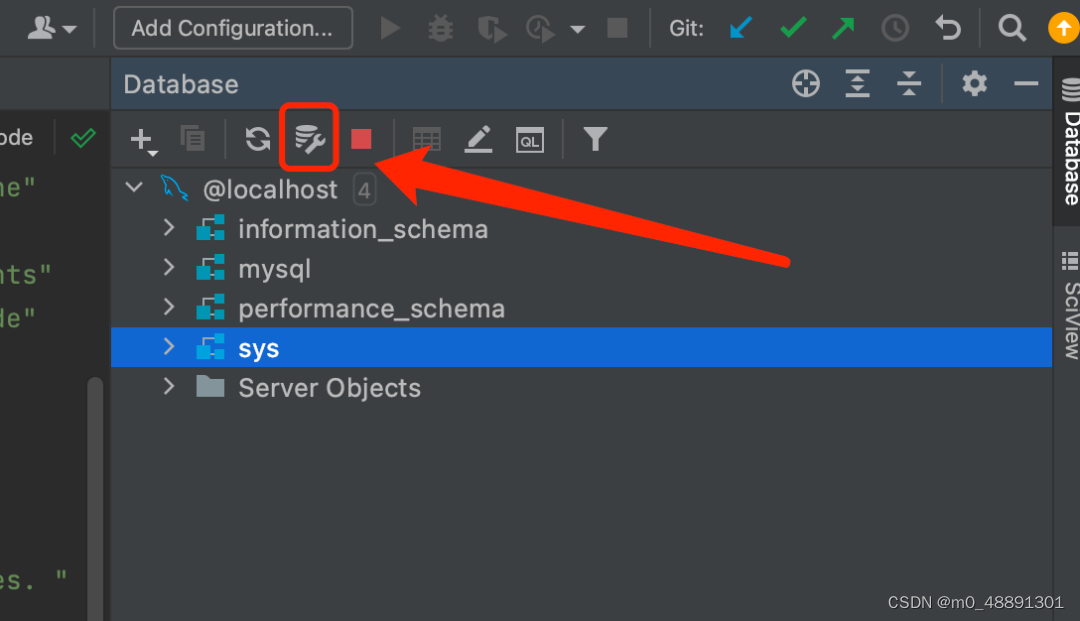Expand the sys schema node

pyautogui.click(x=169, y=346)
